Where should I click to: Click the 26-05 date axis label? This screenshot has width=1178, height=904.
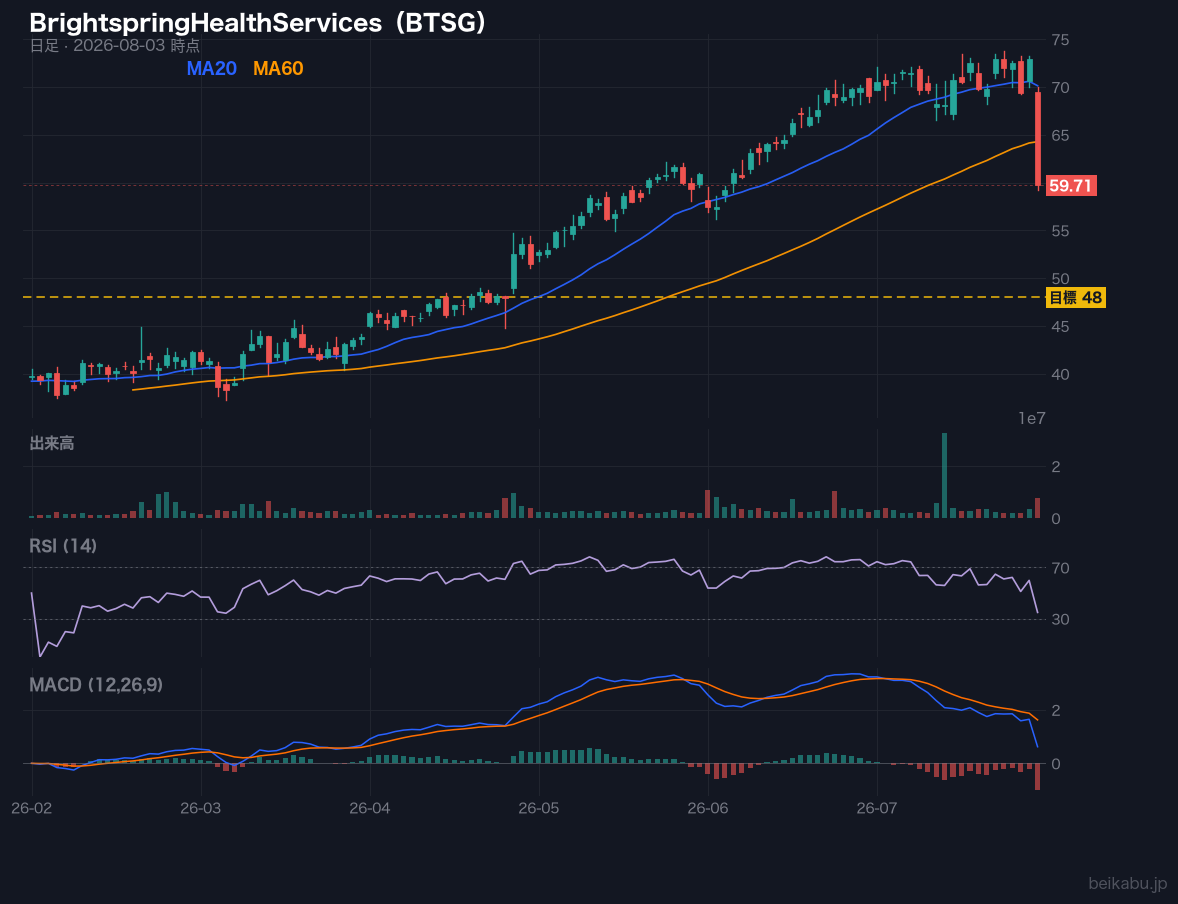pyautogui.click(x=539, y=809)
